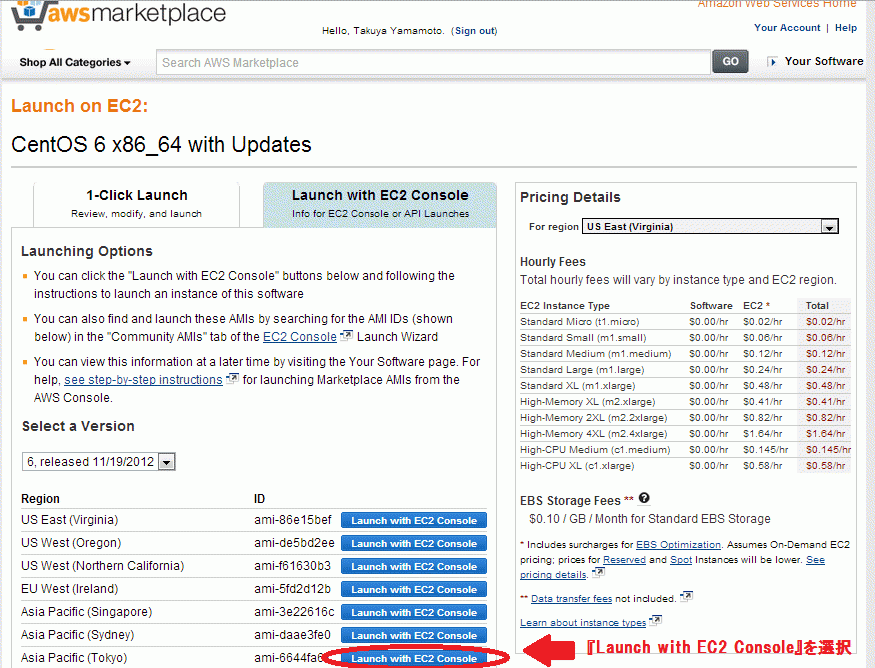
Task: Click the CentOS 6 x86_64 with Updates title
Action: pyautogui.click(x=161, y=145)
